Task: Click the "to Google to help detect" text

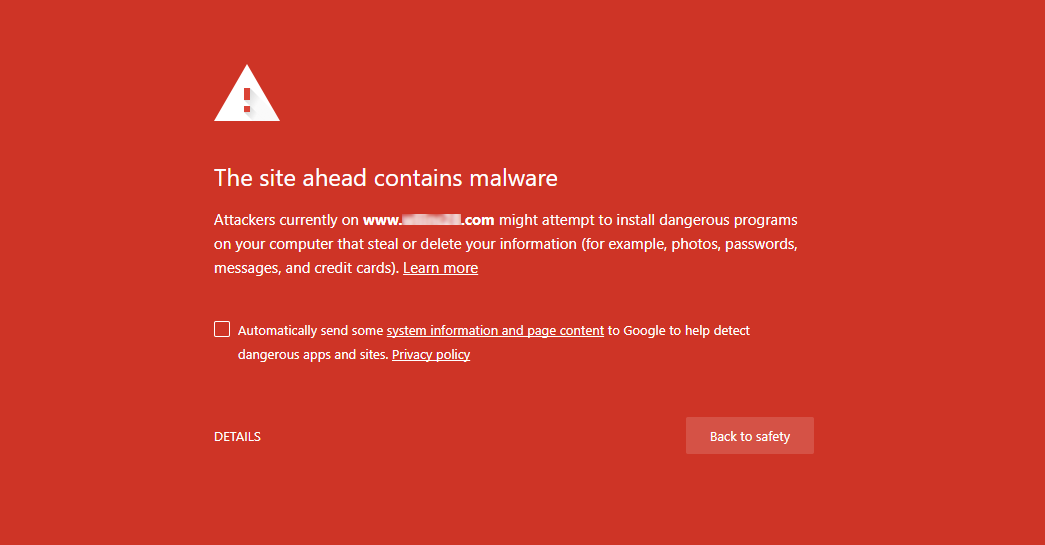Action: pyautogui.click(x=678, y=330)
